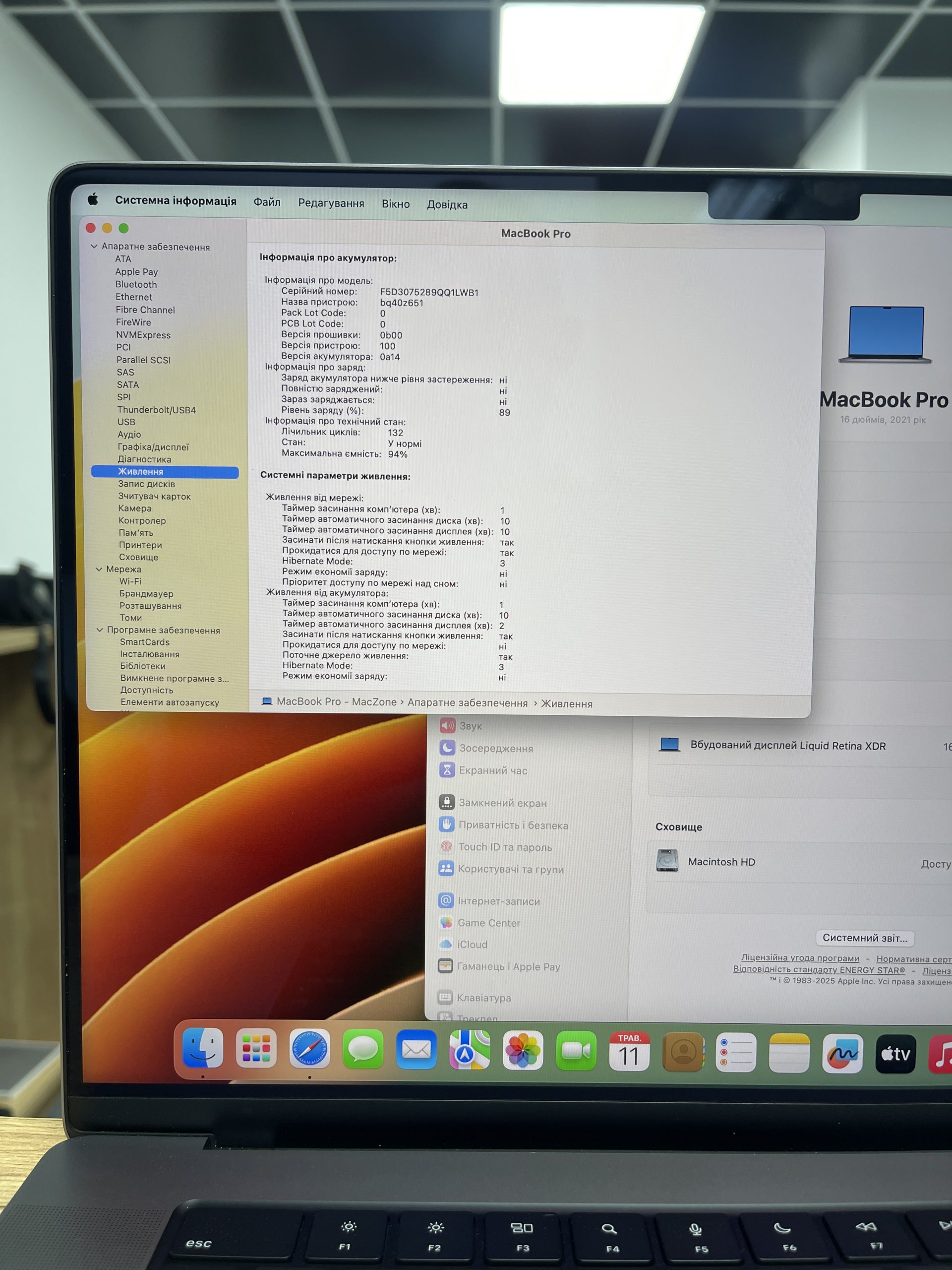Viewport: 952px width, 1270px height.
Task: Open Приватність і безпека hand icon
Action: 447,825
